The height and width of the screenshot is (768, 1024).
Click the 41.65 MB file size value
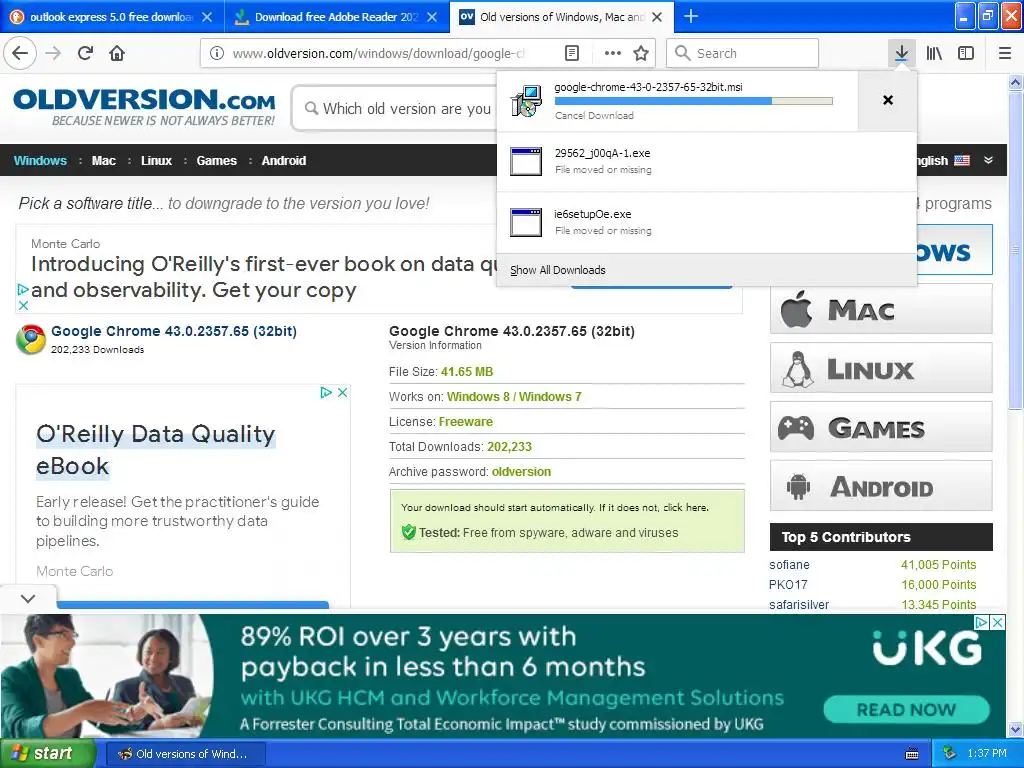point(467,372)
